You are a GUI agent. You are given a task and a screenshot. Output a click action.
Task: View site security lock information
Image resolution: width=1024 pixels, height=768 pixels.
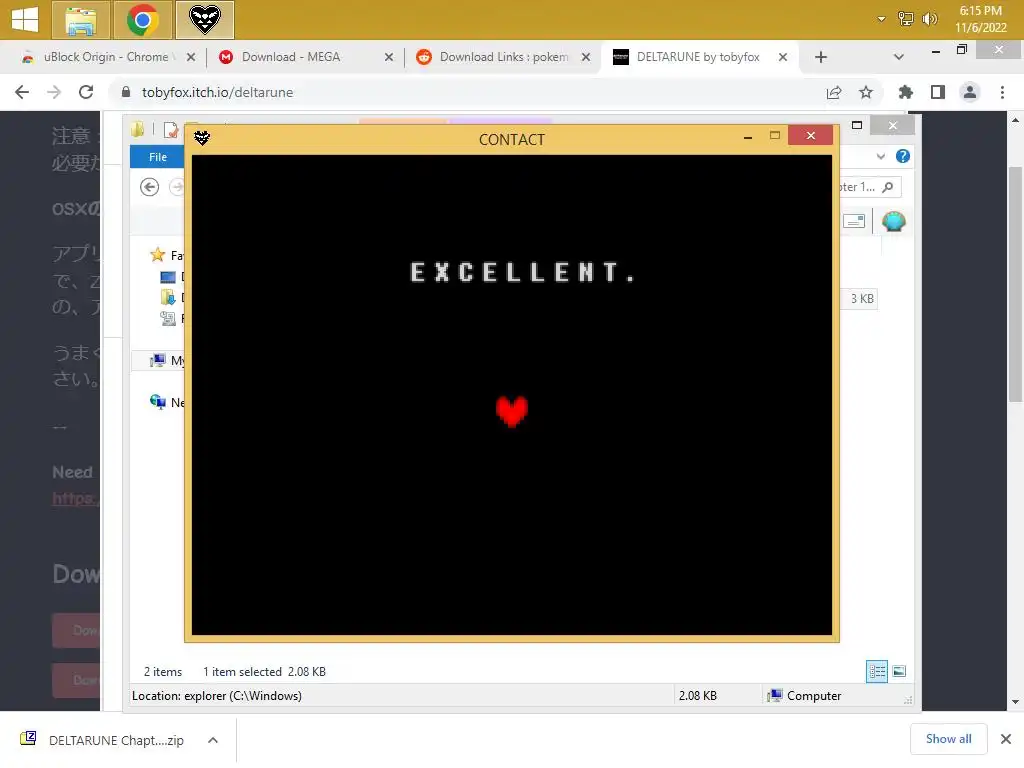coord(126,92)
